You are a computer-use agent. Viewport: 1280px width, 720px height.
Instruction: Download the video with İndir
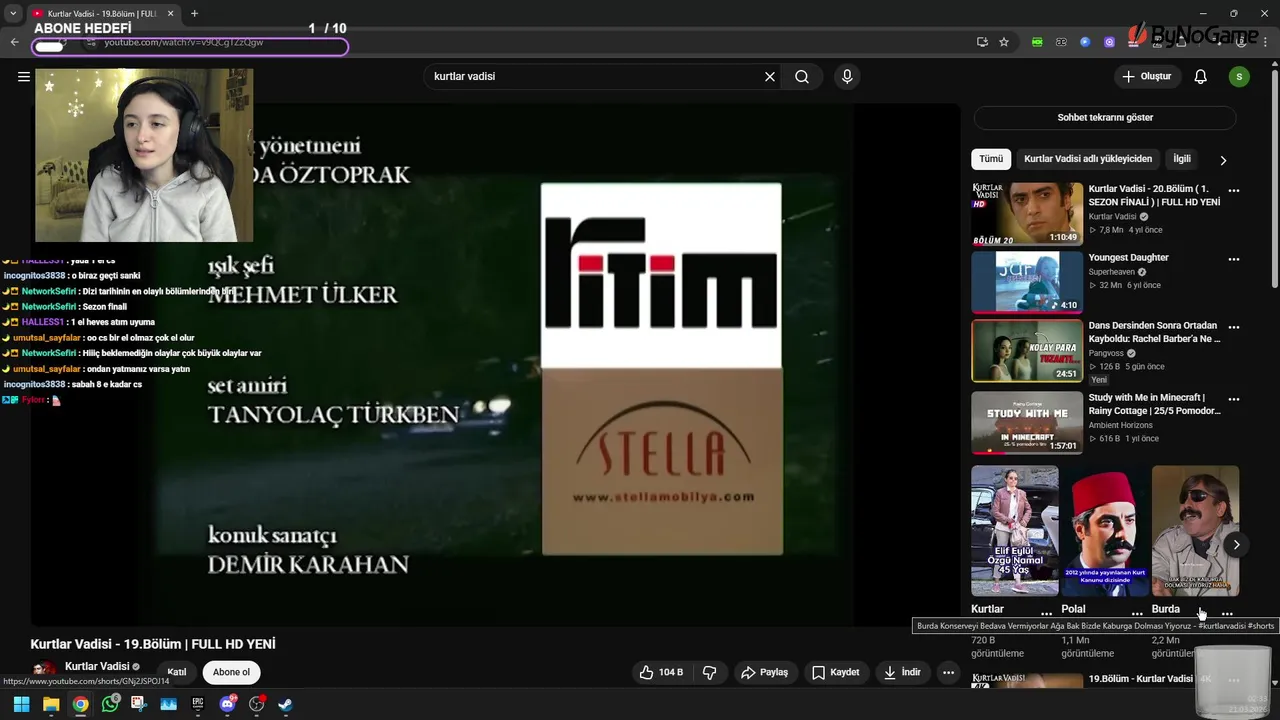[901, 672]
